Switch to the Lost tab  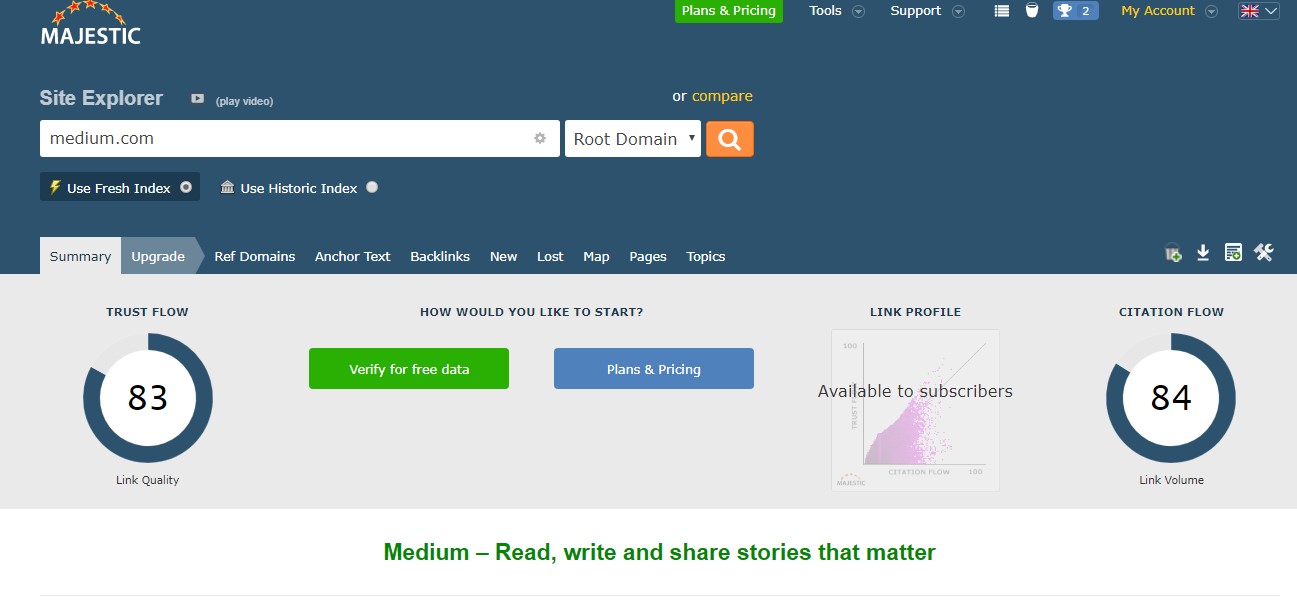pyautogui.click(x=550, y=256)
